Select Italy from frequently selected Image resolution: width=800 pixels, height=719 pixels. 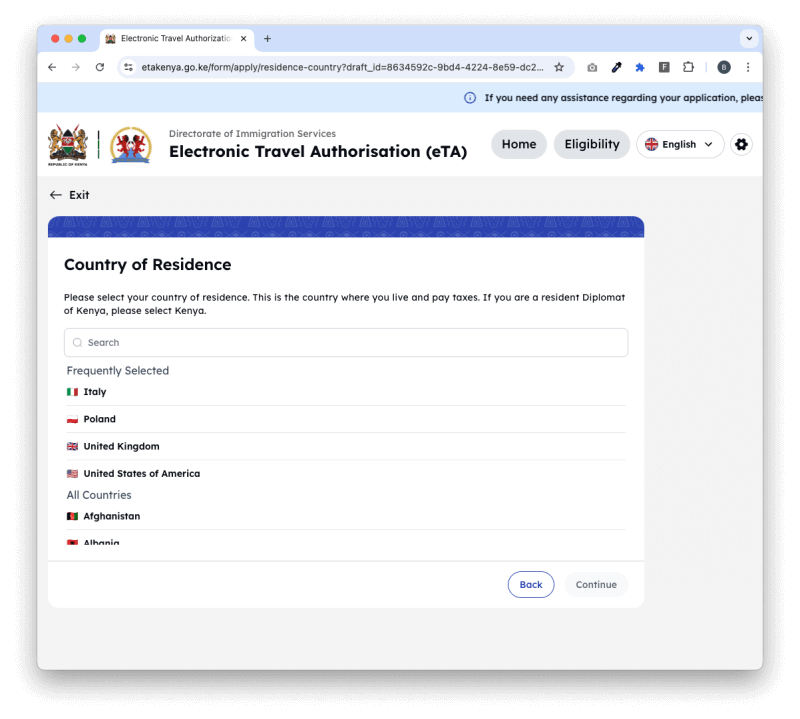tap(346, 392)
